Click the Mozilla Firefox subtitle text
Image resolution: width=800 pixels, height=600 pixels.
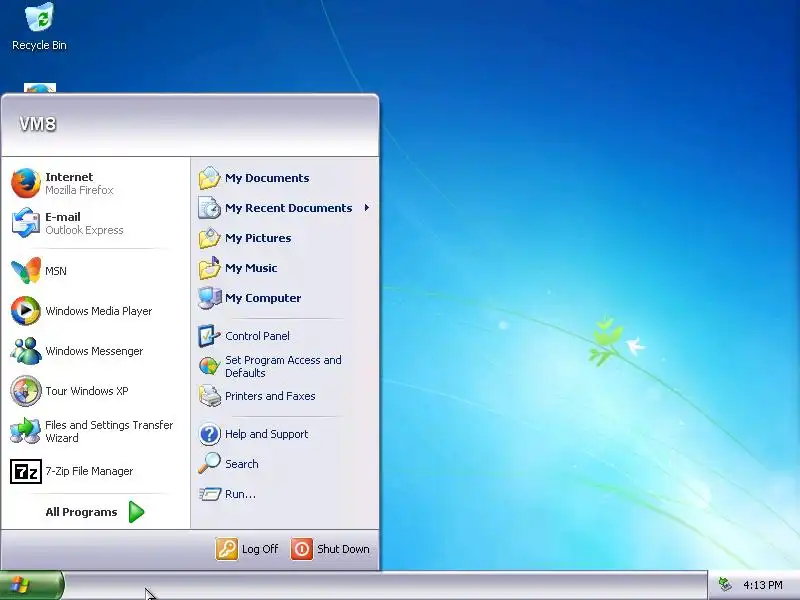tap(79, 190)
